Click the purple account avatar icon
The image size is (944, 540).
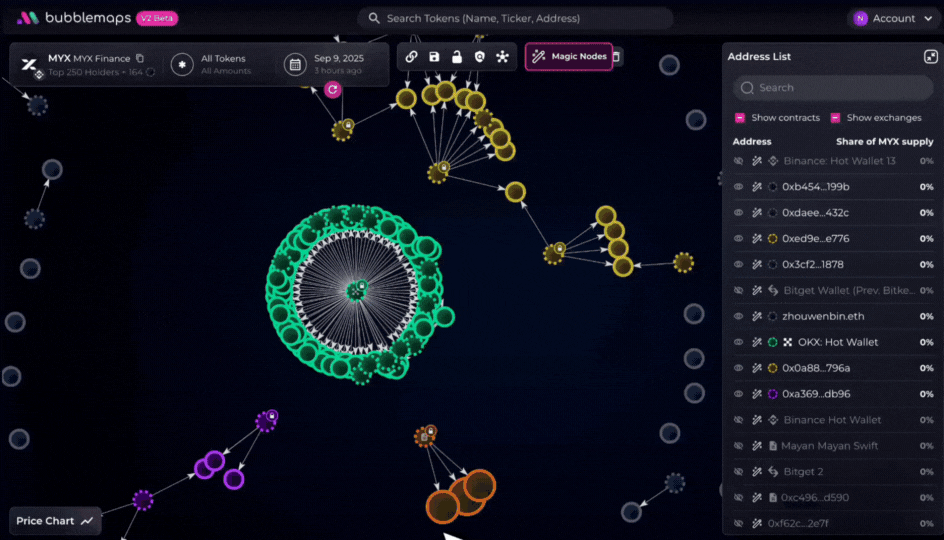click(860, 19)
